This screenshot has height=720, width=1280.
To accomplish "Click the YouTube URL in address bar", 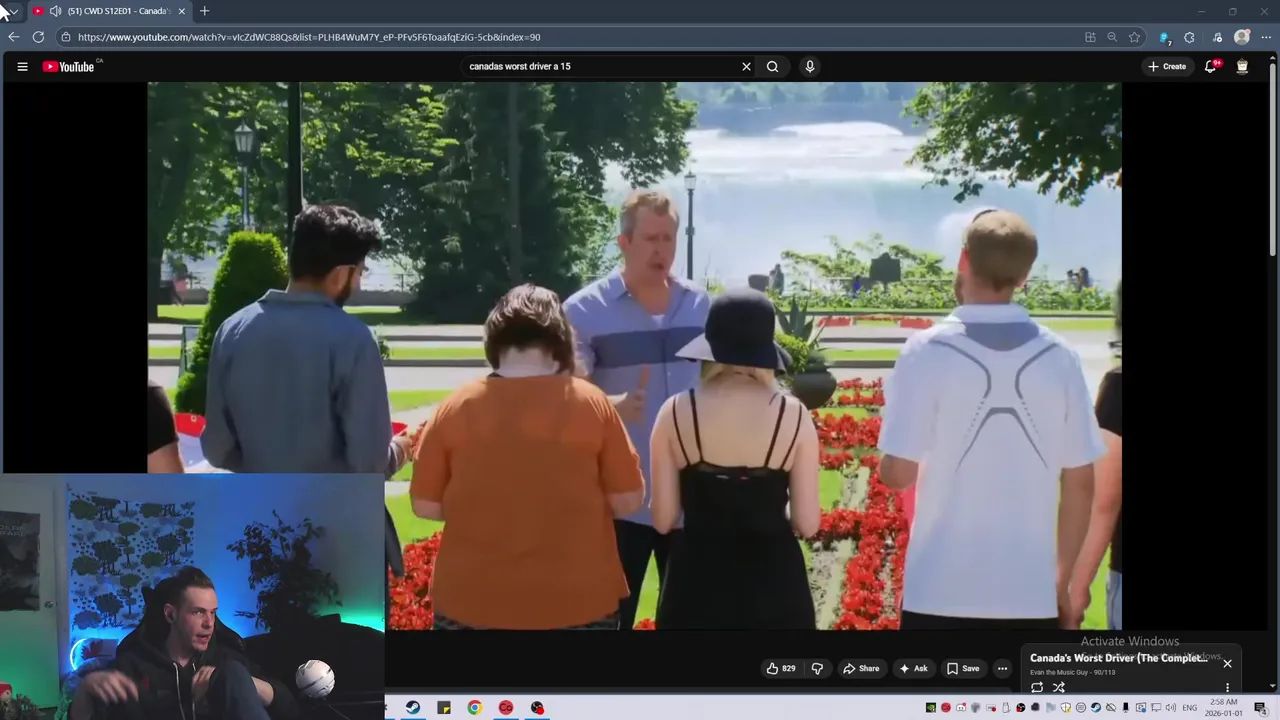I will tap(309, 37).
